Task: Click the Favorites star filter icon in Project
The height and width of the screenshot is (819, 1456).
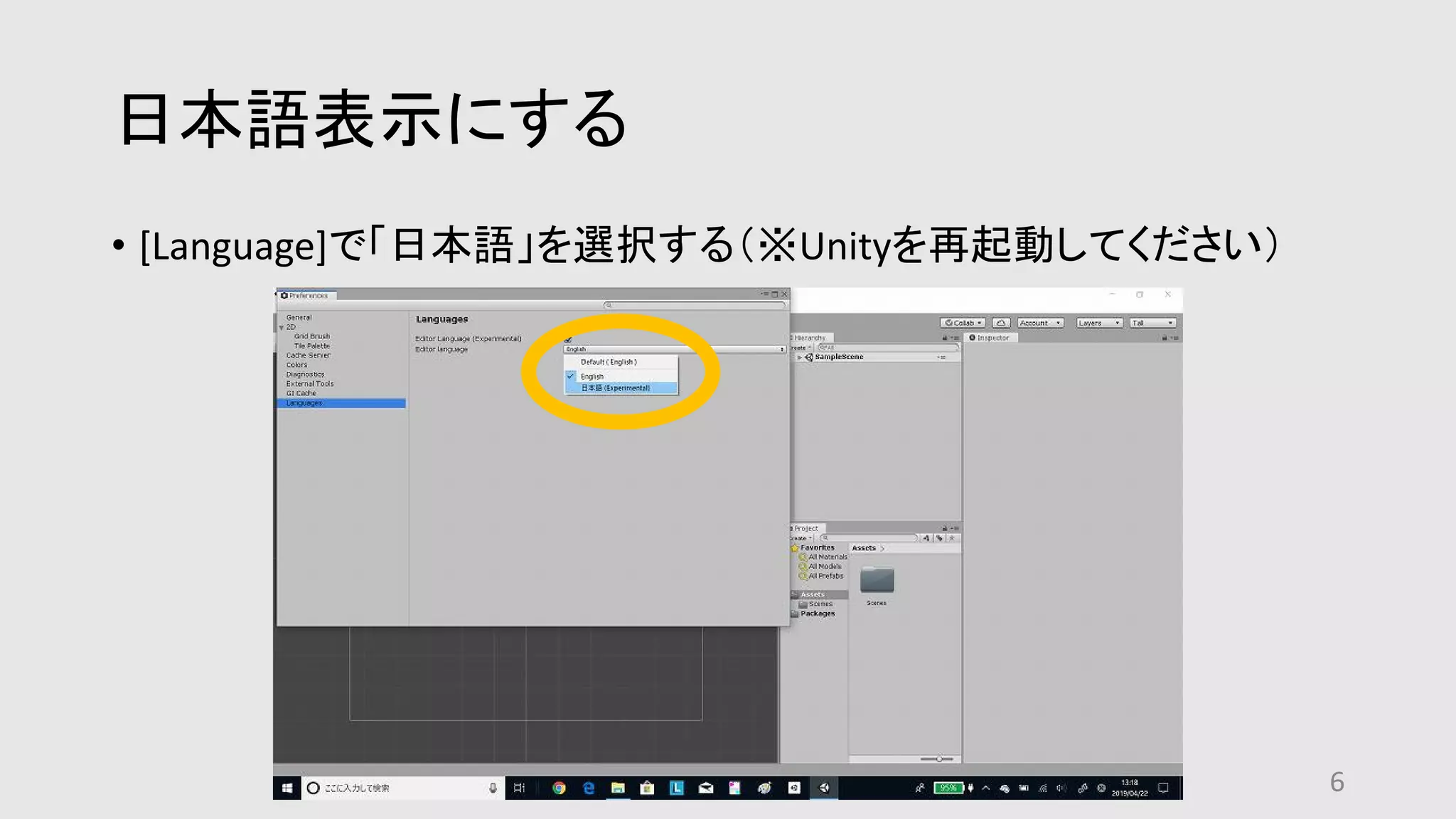Action: 953,538
